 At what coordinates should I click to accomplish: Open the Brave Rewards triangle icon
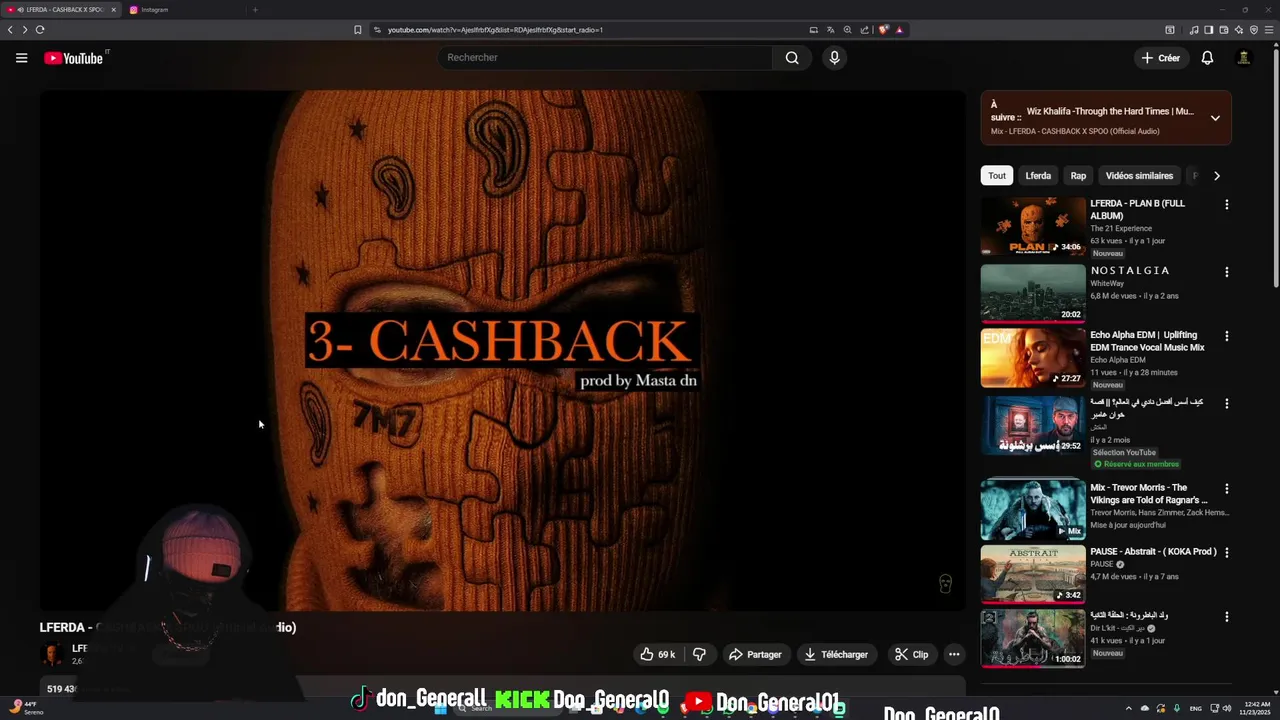click(899, 30)
